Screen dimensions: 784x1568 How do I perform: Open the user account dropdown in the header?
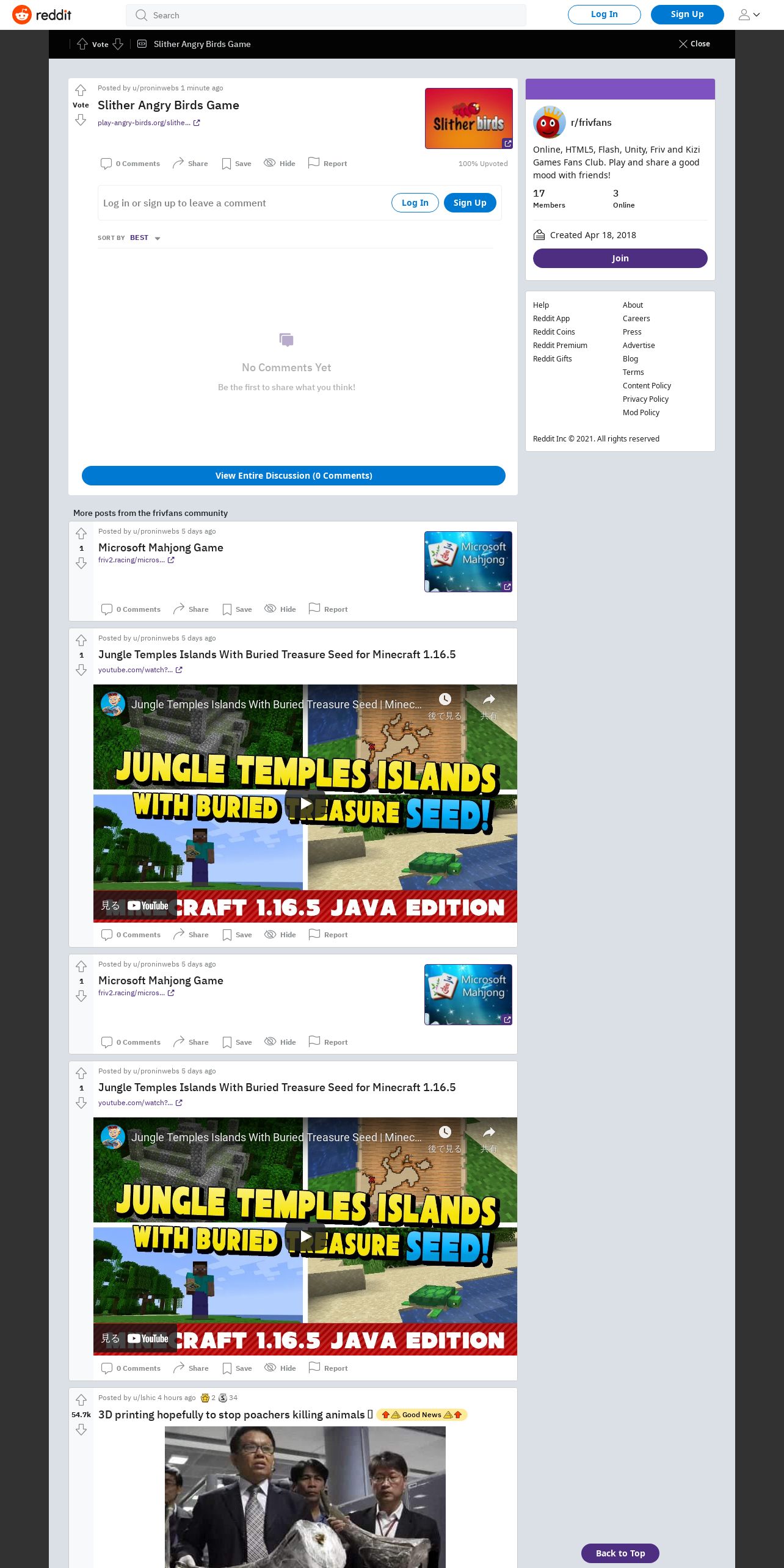pyautogui.click(x=749, y=15)
